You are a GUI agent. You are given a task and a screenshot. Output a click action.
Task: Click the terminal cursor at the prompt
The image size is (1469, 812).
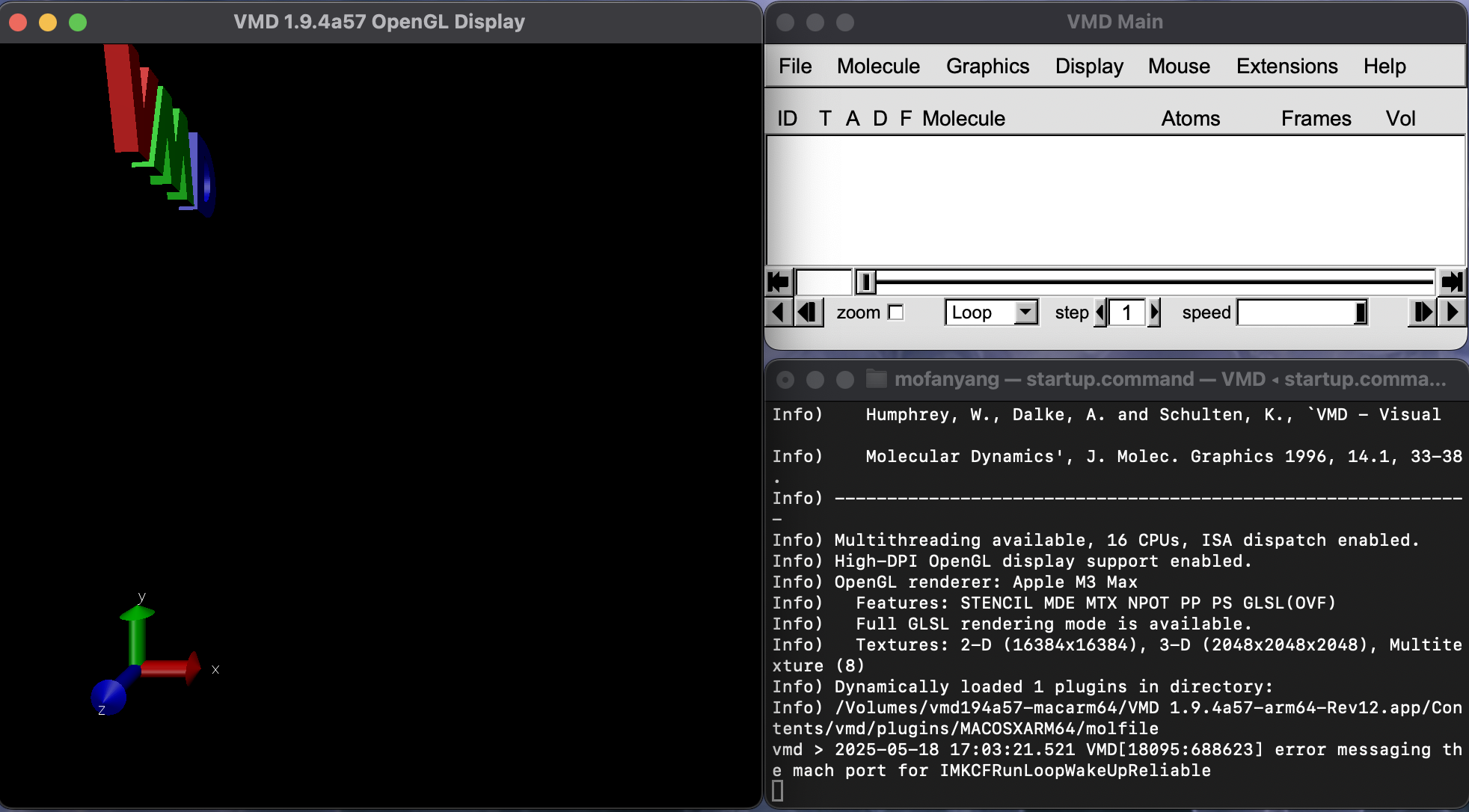pos(778,791)
